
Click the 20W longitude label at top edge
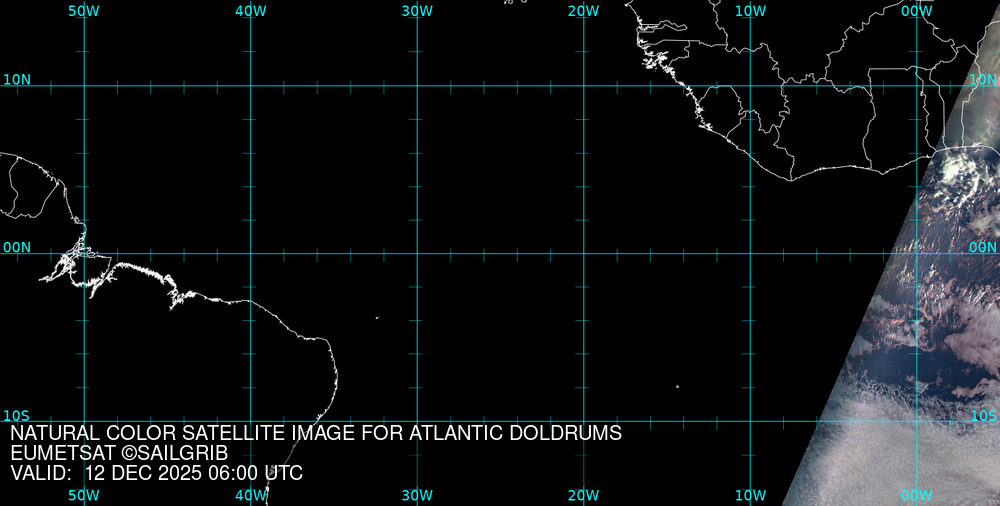[x=583, y=11]
